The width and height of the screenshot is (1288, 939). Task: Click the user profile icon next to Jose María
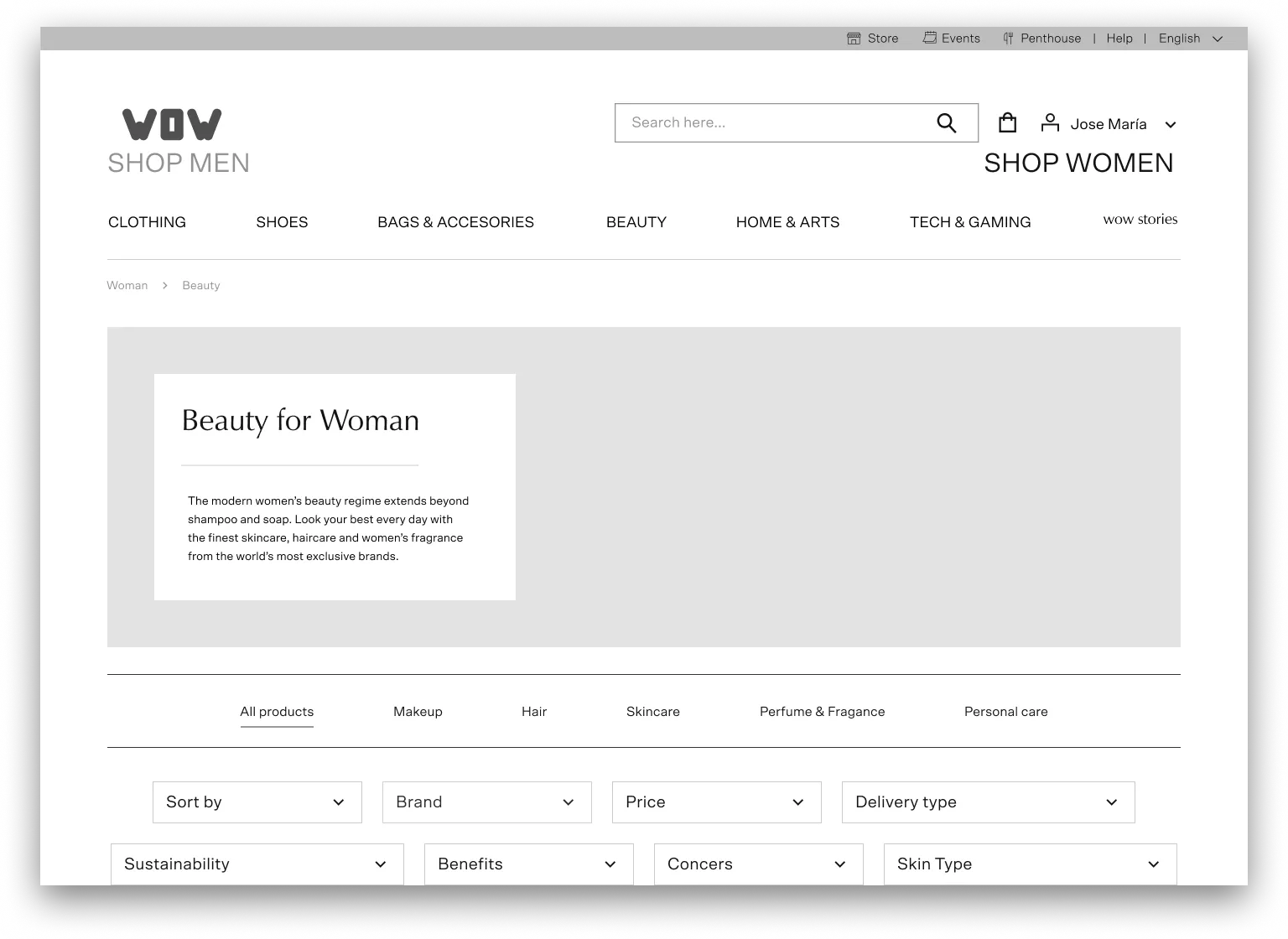pos(1050,122)
